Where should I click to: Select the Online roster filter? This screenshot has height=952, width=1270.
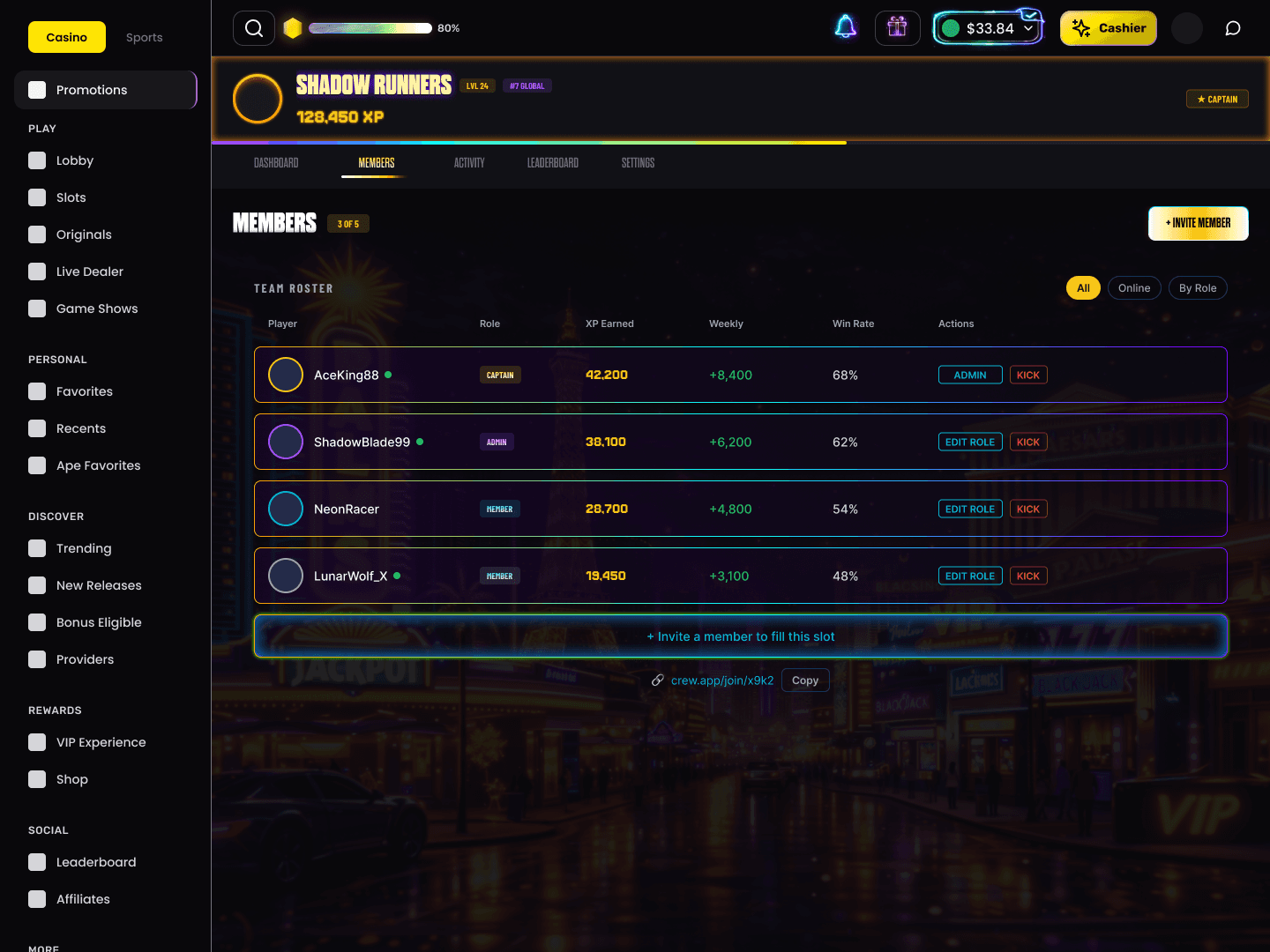tap(1134, 288)
